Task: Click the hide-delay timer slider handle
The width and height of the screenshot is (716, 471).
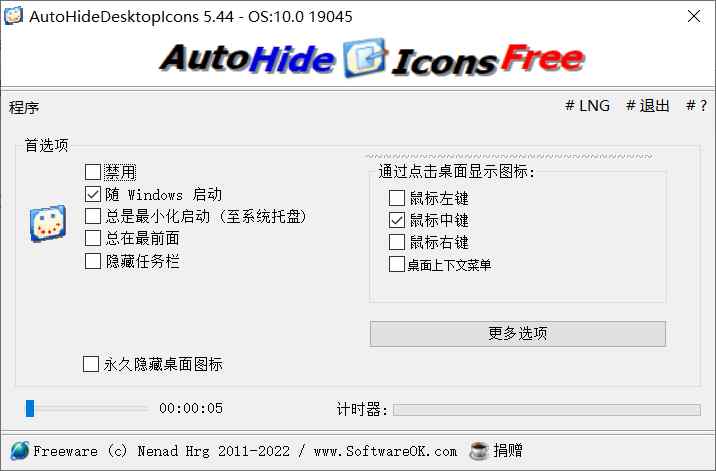Action: coord(30,408)
